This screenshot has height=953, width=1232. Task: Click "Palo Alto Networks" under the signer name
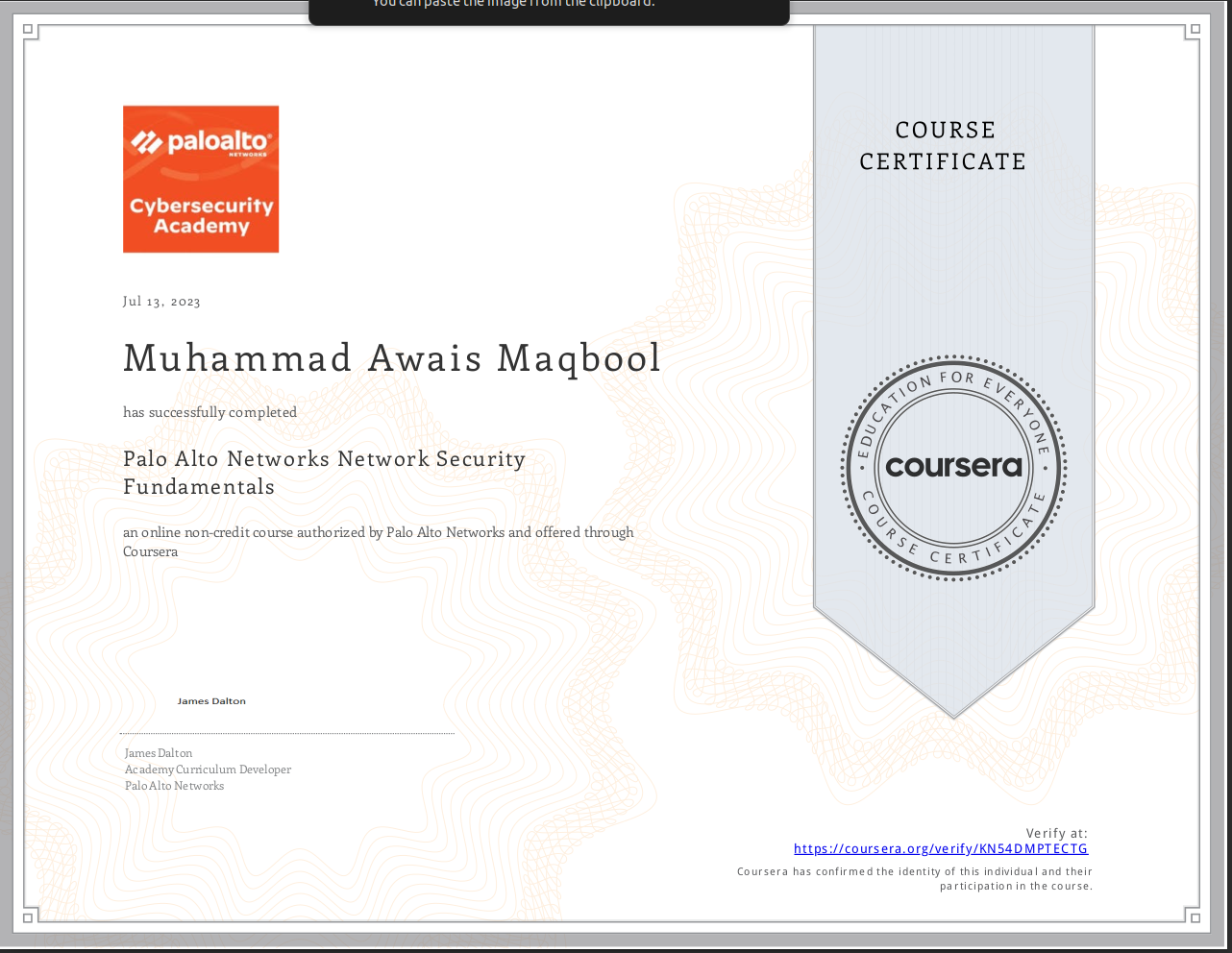174,786
